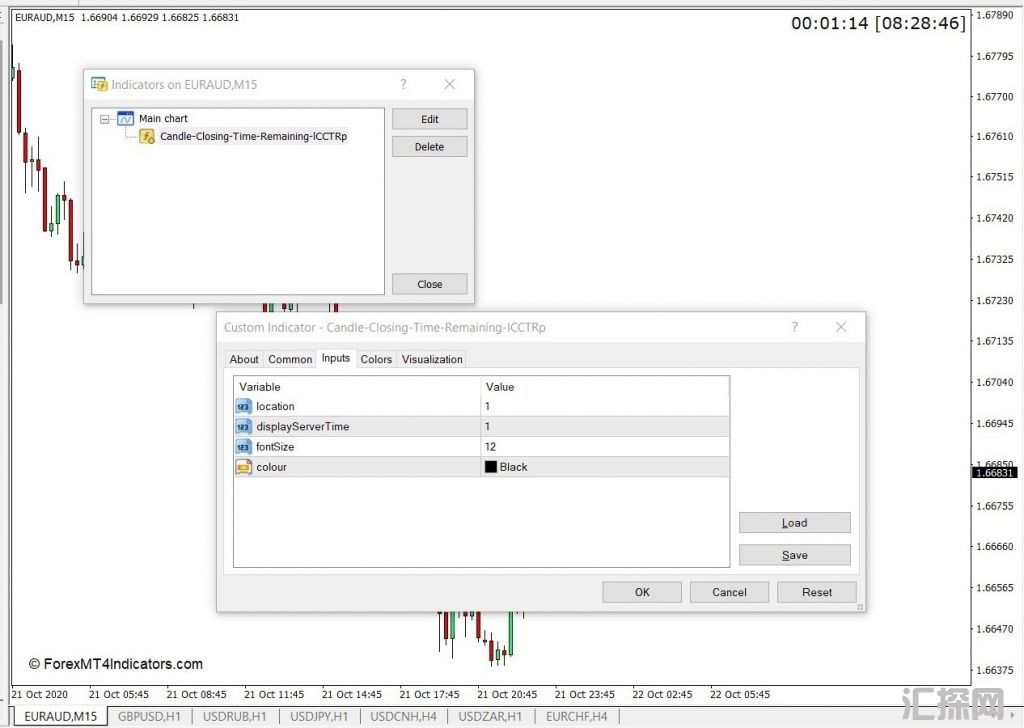The width and height of the screenshot is (1024, 728).
Task: Click the black colour swatch value
Action: [491, 467]
